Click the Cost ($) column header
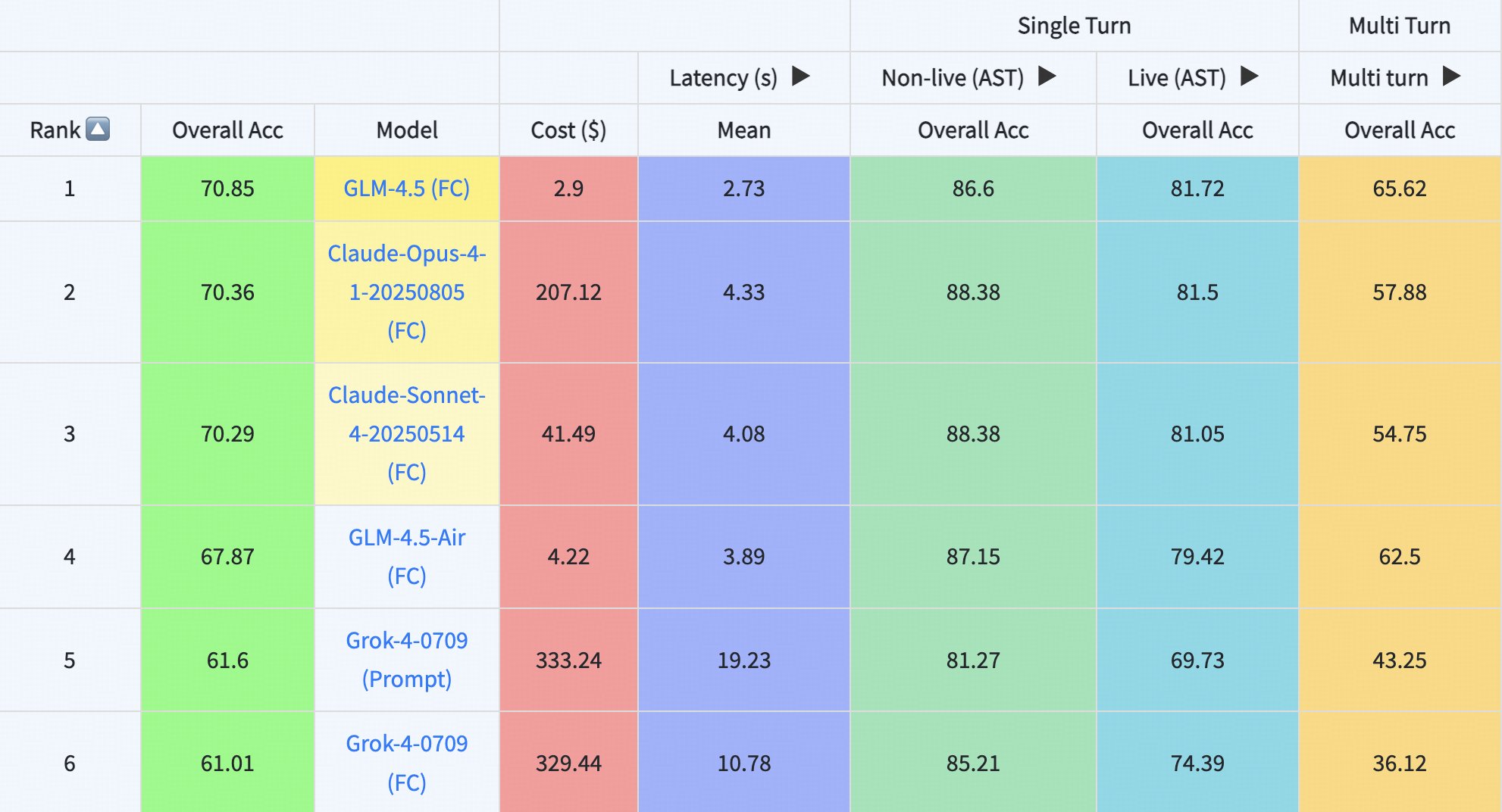 pyautogui.click(x=568, y=130)
